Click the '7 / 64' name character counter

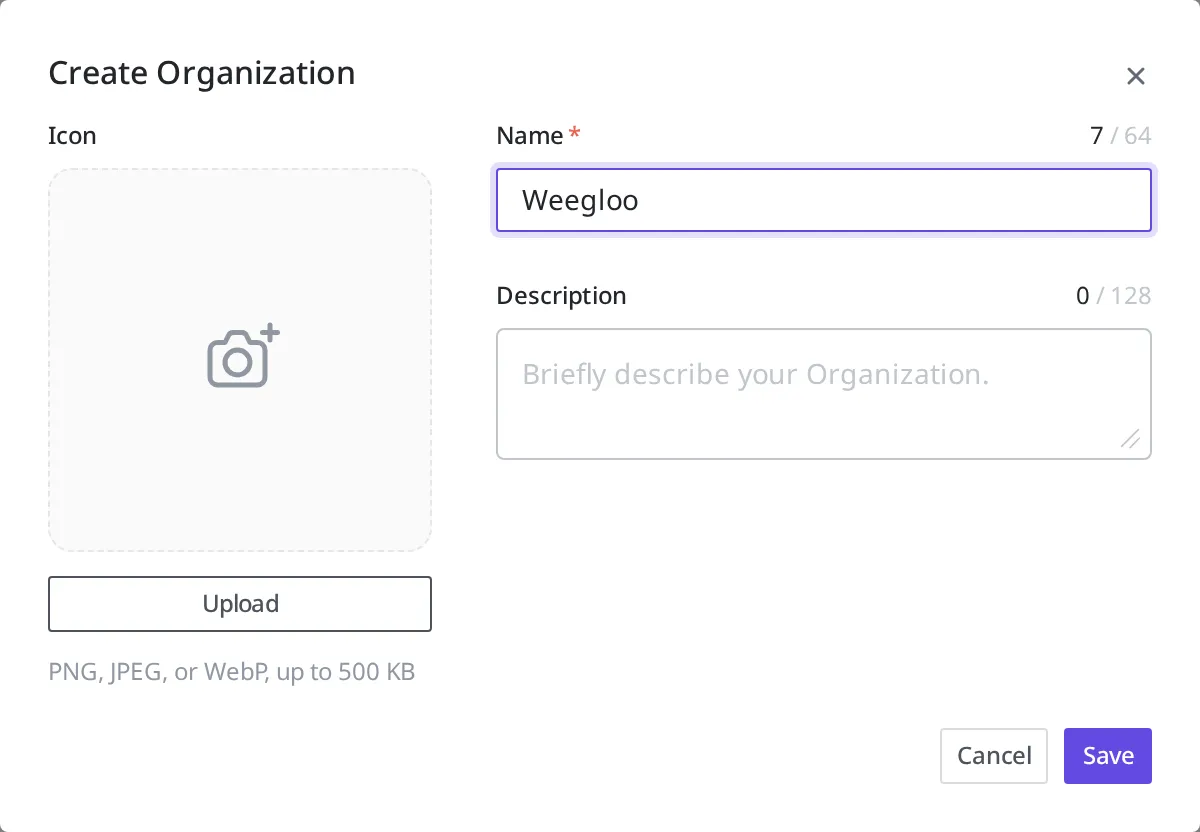point(1120,136)
